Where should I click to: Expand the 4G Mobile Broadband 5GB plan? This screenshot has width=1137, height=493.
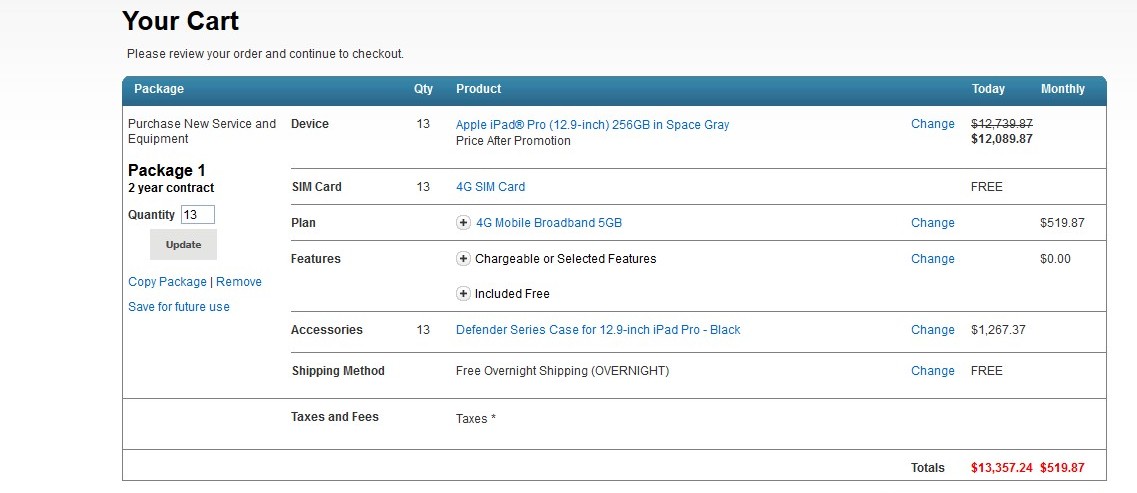(463, 223)
